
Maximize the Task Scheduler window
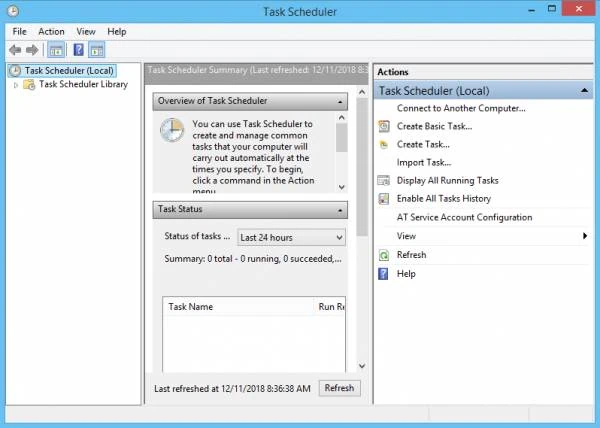click(x=552, y=9)
